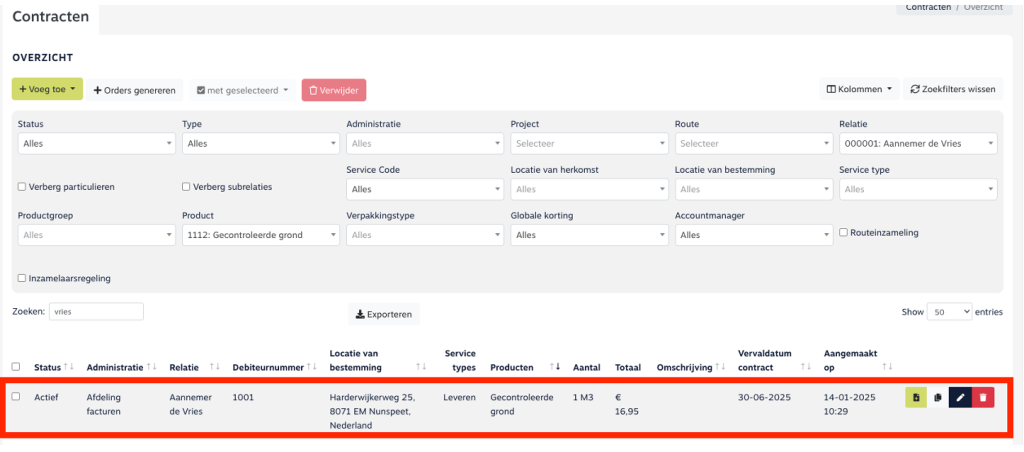This screenshot has width=1024, height=452.
Task: Select the Actief contract row checkbox
Action: pyautogui.click(x=15, y=397)
